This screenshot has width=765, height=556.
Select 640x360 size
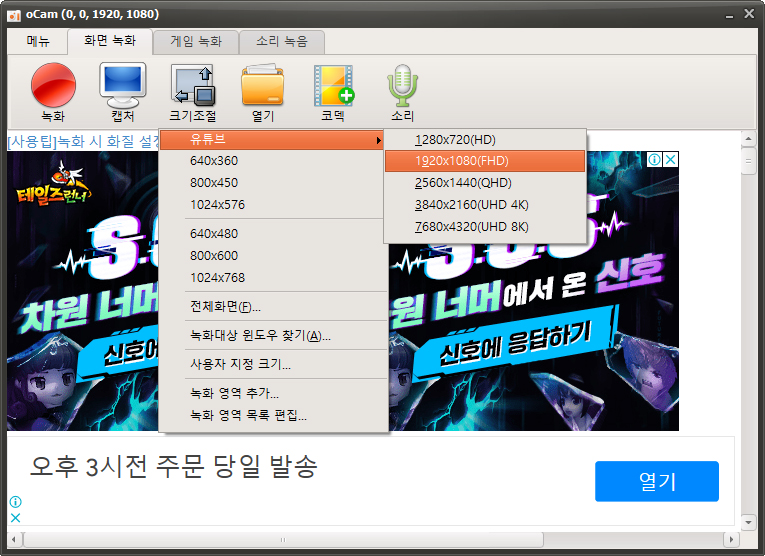pyautogui.click(x=272, y=160)
